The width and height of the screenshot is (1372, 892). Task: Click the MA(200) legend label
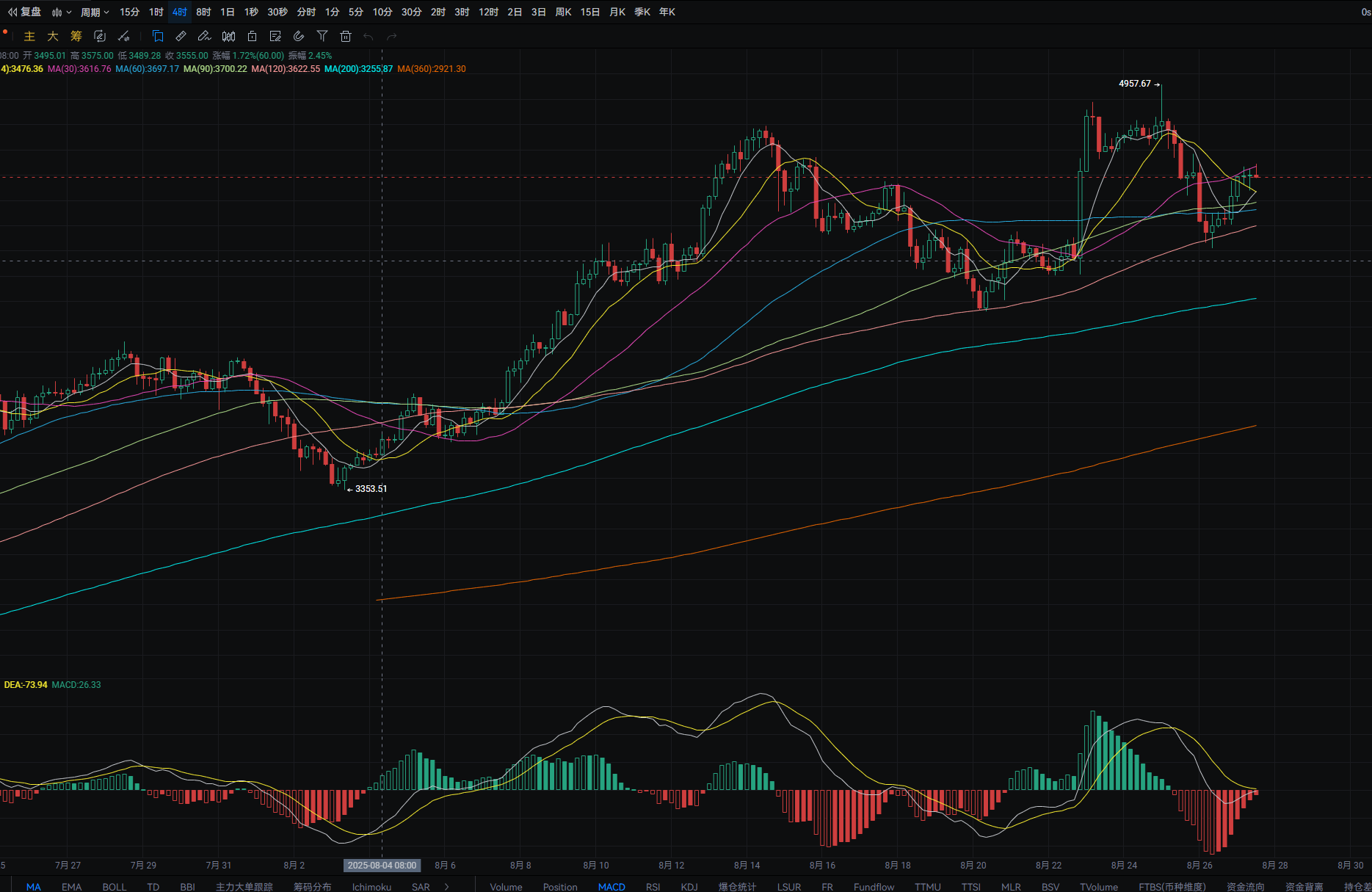(x=358, y=69)
